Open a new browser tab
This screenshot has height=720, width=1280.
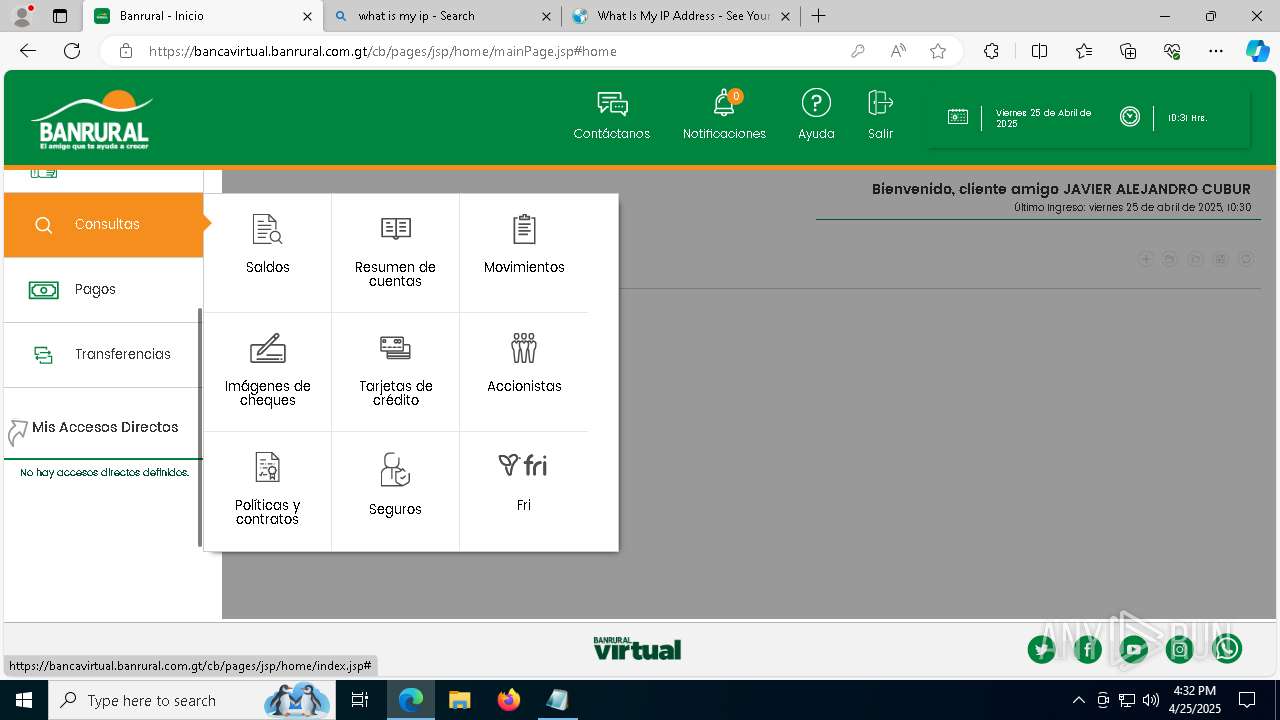click(818, 16)
